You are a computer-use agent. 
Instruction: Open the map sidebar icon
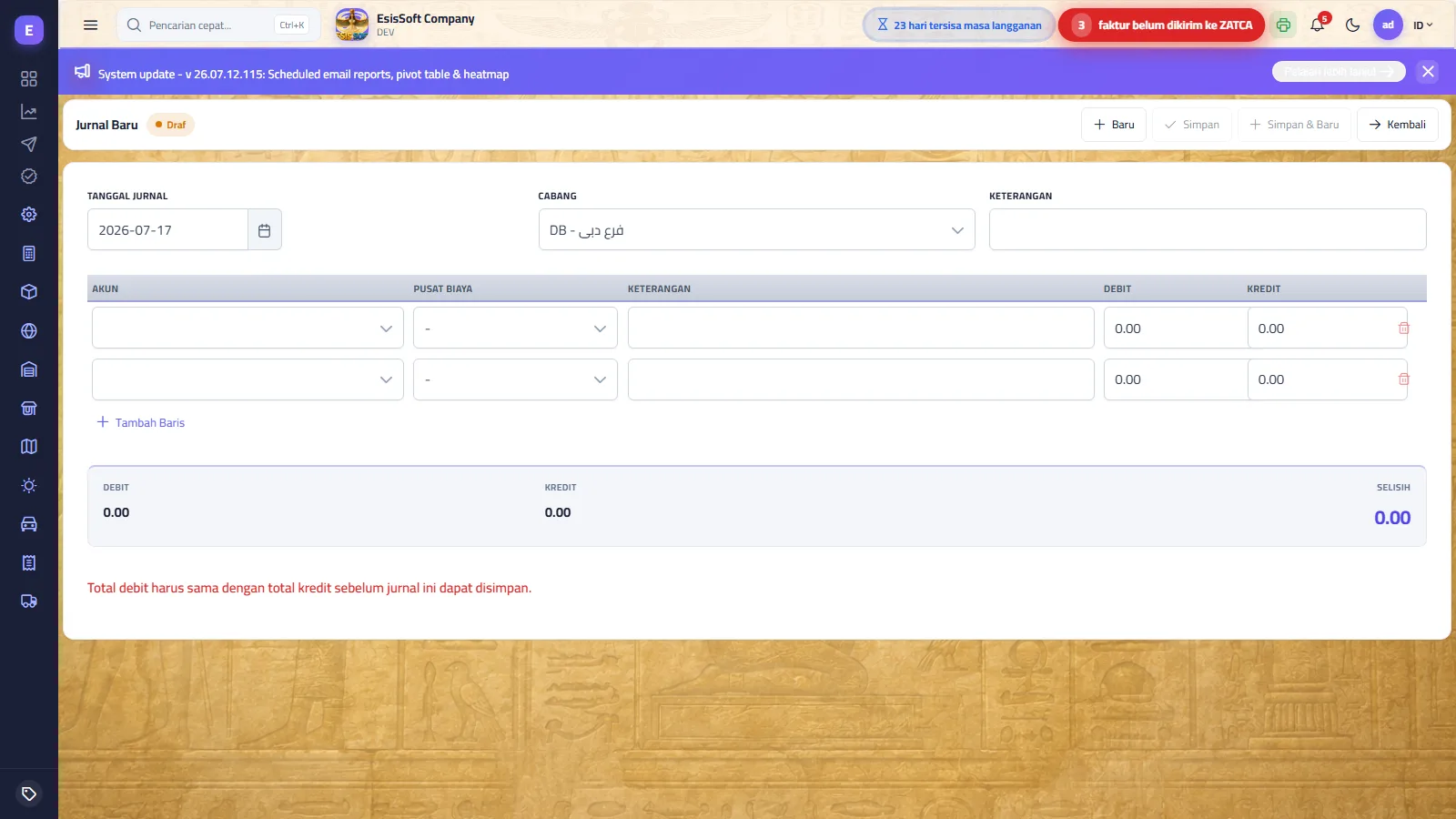click(x=29, y=447)
